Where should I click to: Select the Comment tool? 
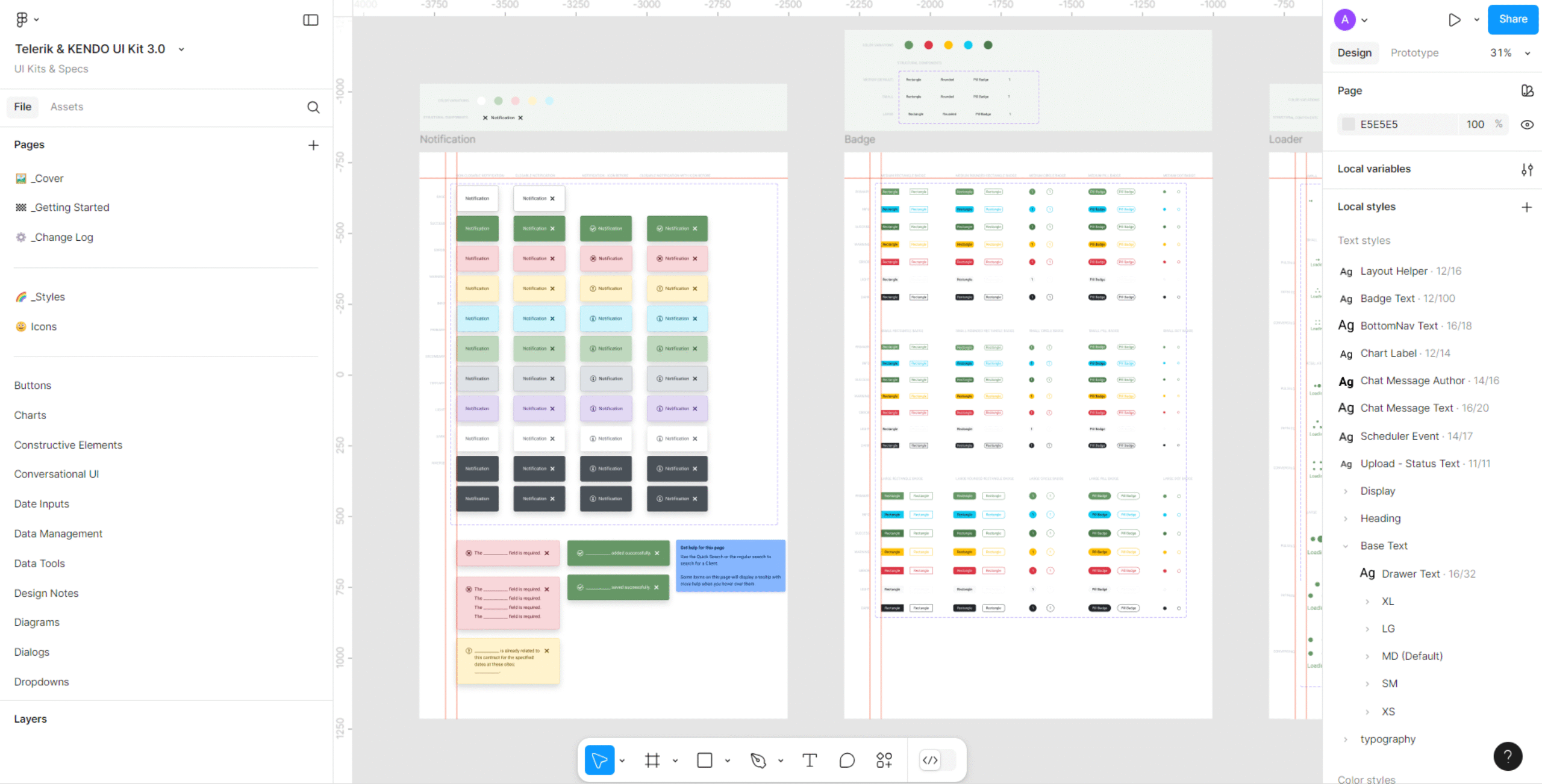click(x=847, y=761)
